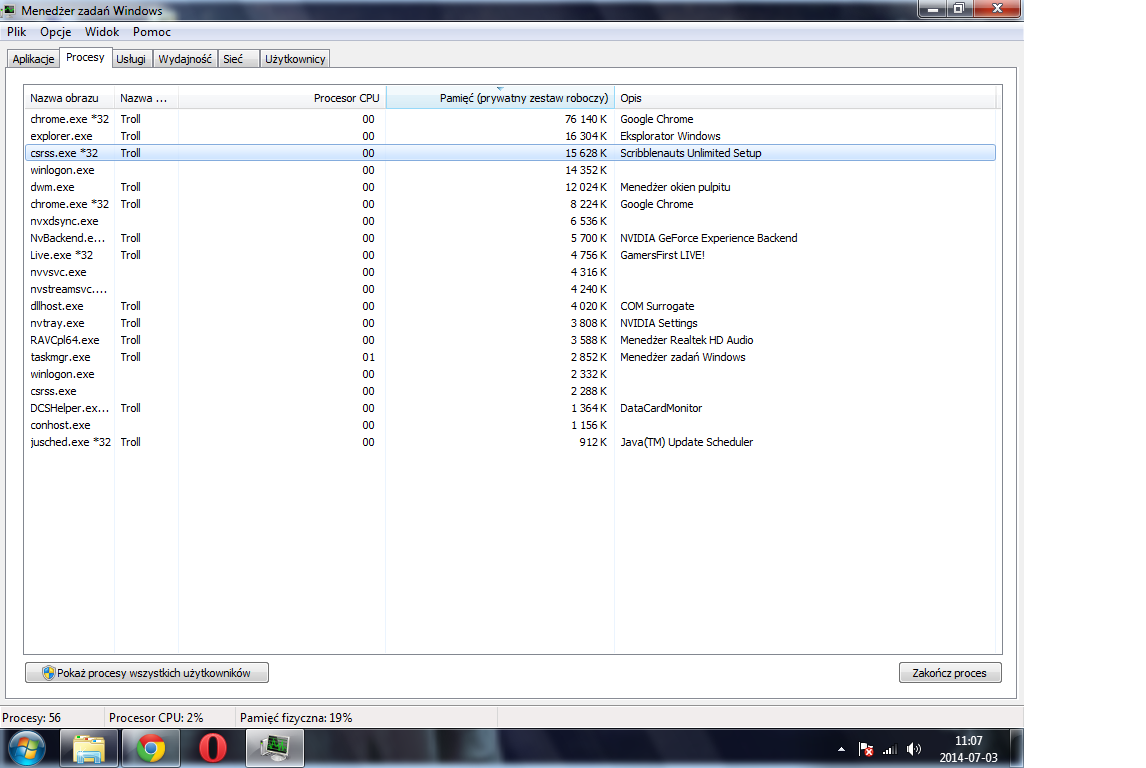The height and width of the screenshot is (768, 1146).
Task: Launch Google Chrome from the taskbar
Action: [x=151, y=748]
